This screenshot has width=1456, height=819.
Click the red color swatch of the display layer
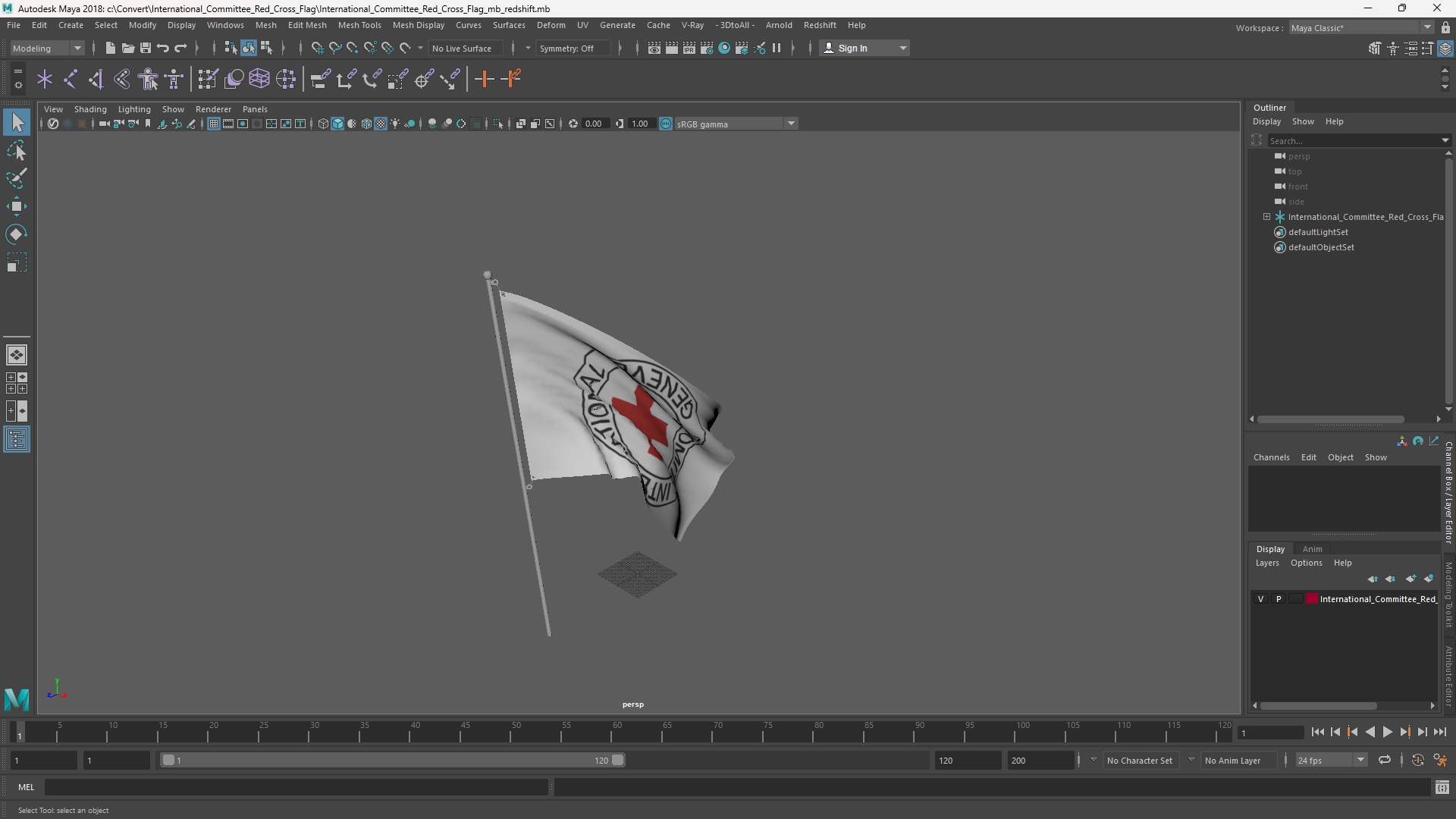coord(1311,599)
